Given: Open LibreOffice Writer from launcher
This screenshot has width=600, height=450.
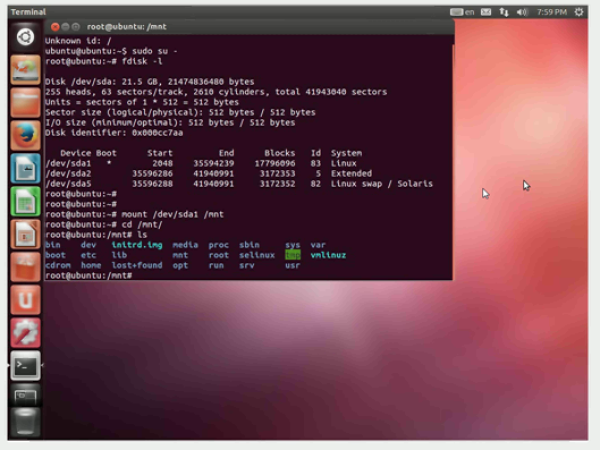Looking at the screenshot, I should (x=26, y=168).
